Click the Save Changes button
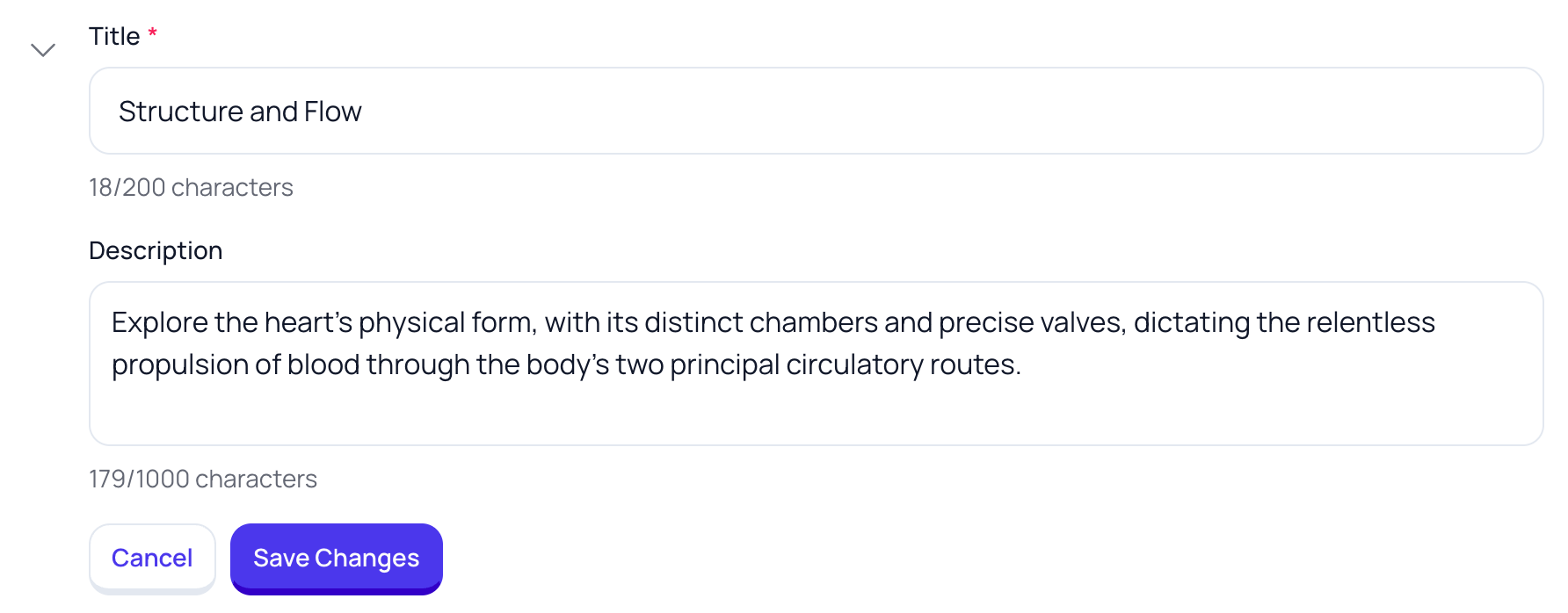The height and width of the screenshot is (613, 1568). click(x=336, y=558)
